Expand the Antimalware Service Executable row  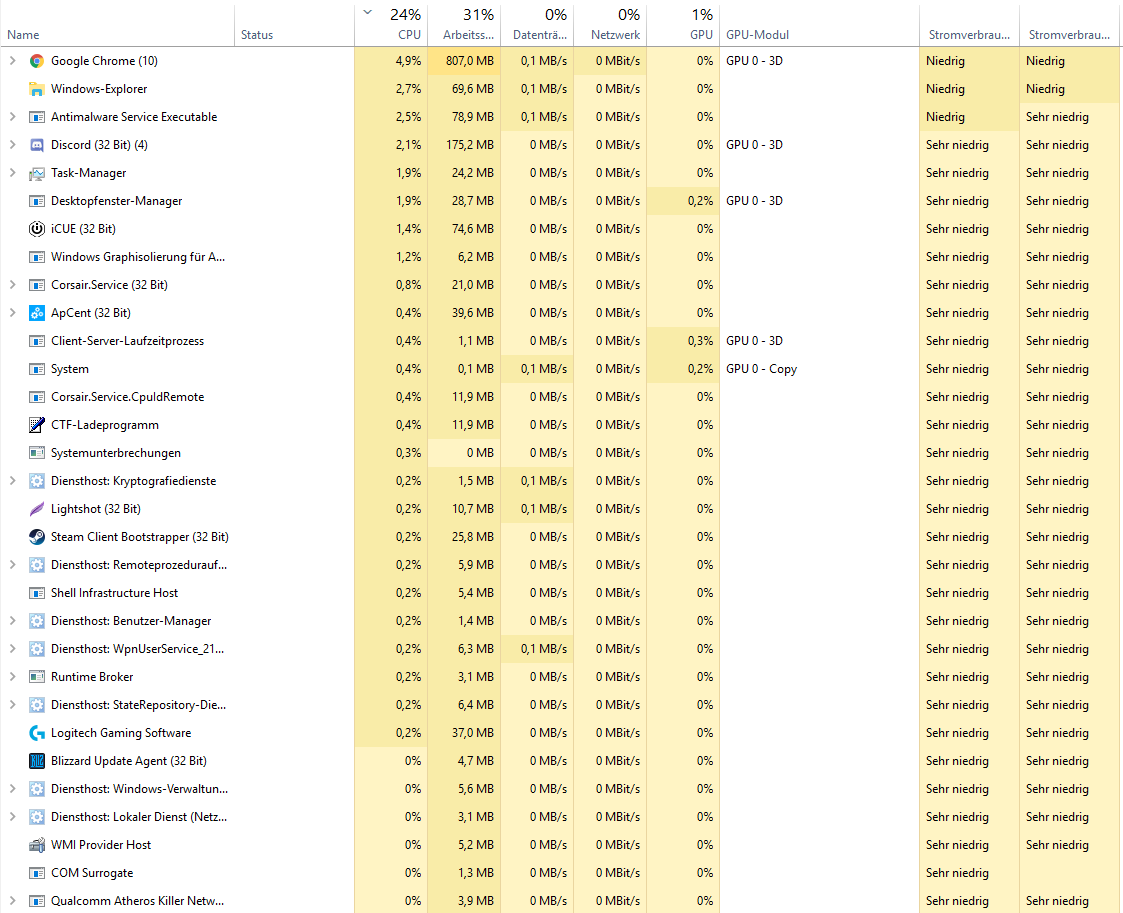pyautogui.click(x=12, y=117)
